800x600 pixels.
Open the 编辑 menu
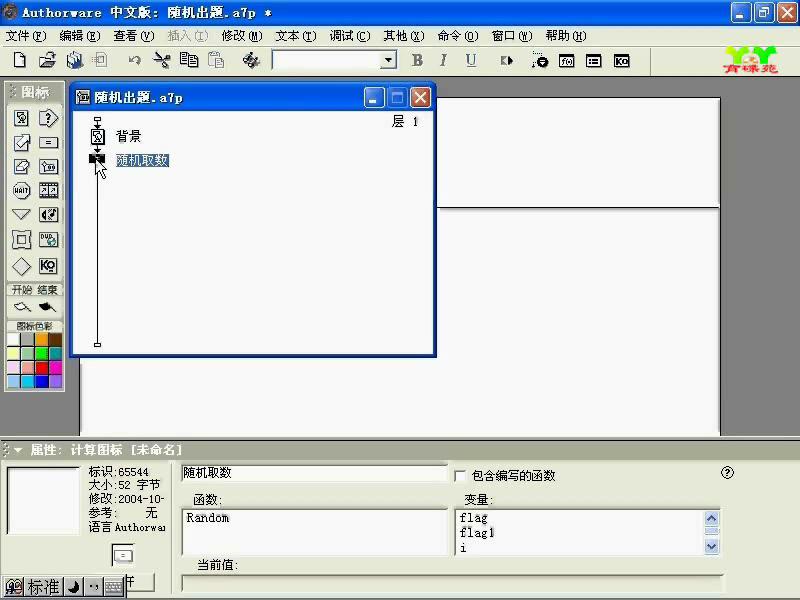pyautogui.click(x=80, y=36)
